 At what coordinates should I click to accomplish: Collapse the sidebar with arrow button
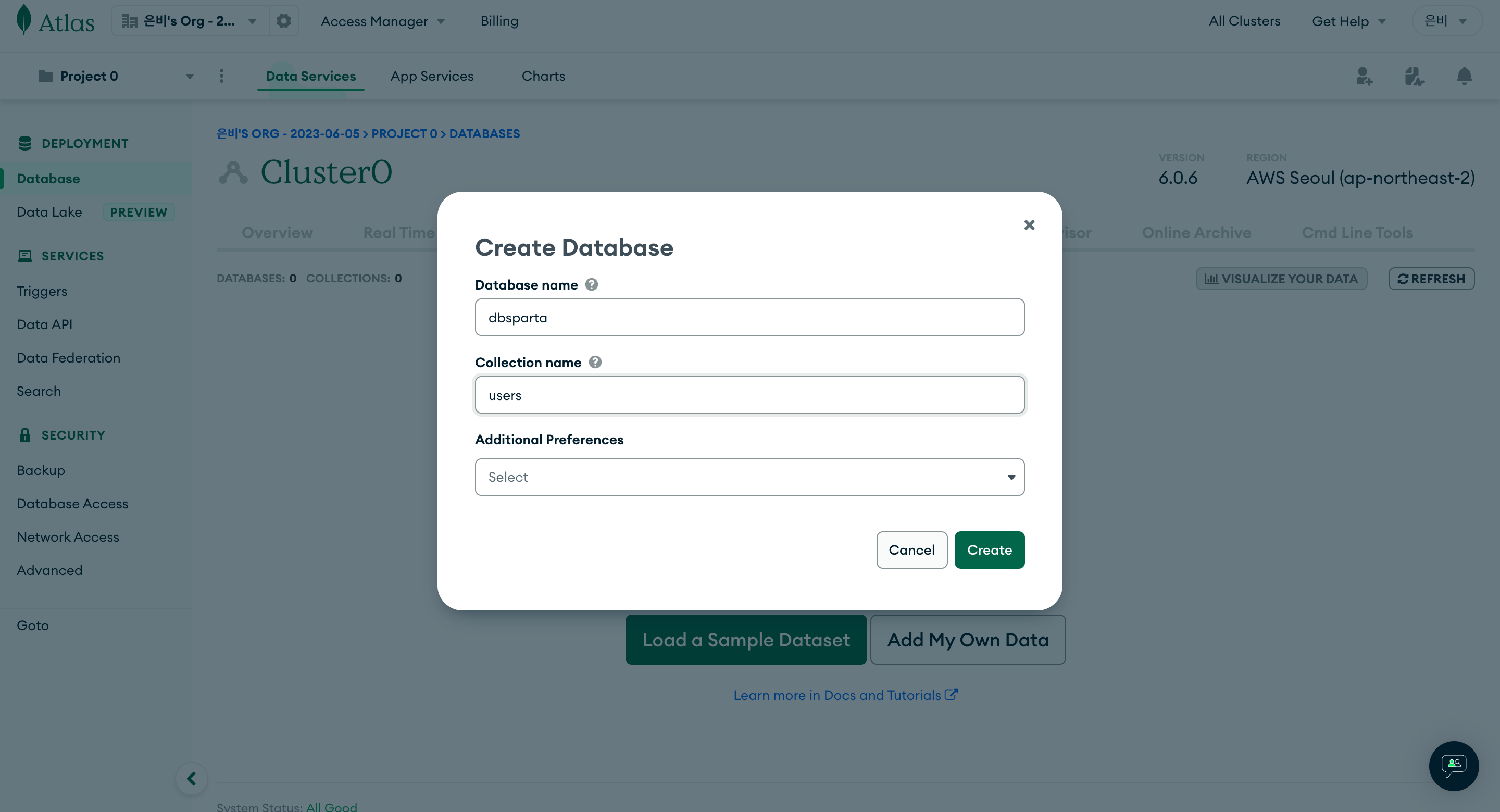tap(192, 778)
